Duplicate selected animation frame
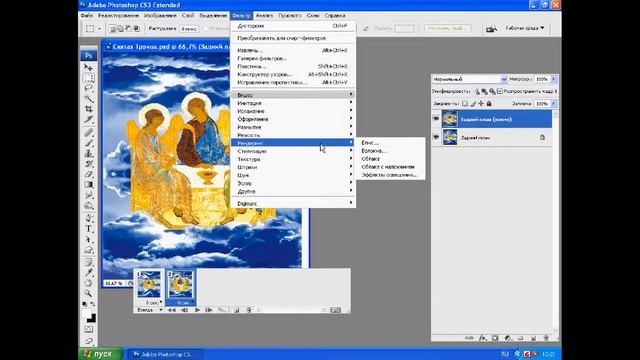The image size is (640, 360). pos(237,310)
